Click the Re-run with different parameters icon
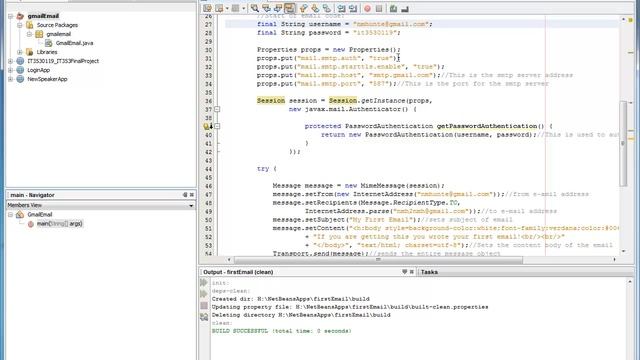640x360 pixels. [x=204, y=294]
